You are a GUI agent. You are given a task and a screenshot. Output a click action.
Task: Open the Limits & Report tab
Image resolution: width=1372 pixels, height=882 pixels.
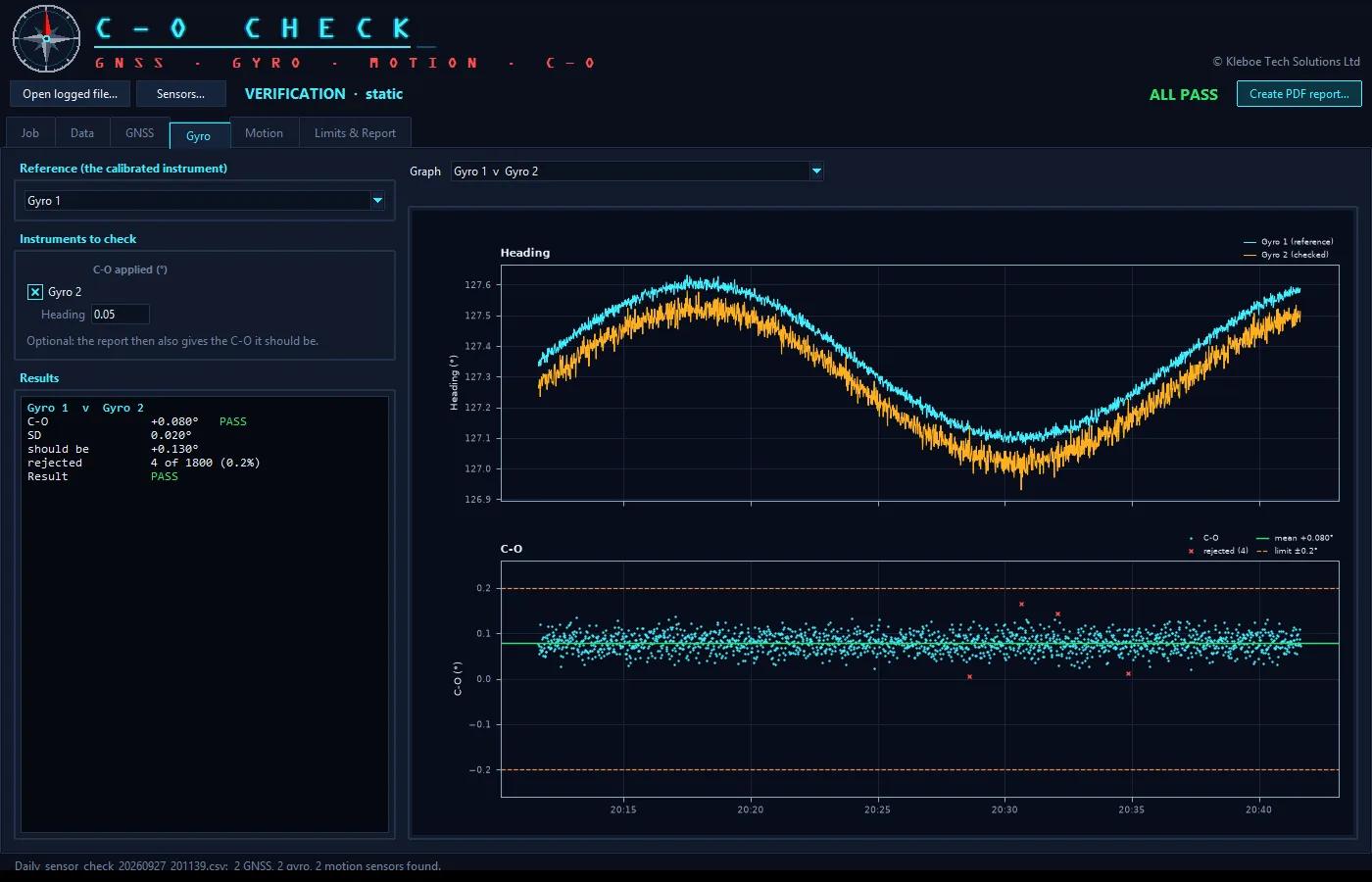(355, 133)
